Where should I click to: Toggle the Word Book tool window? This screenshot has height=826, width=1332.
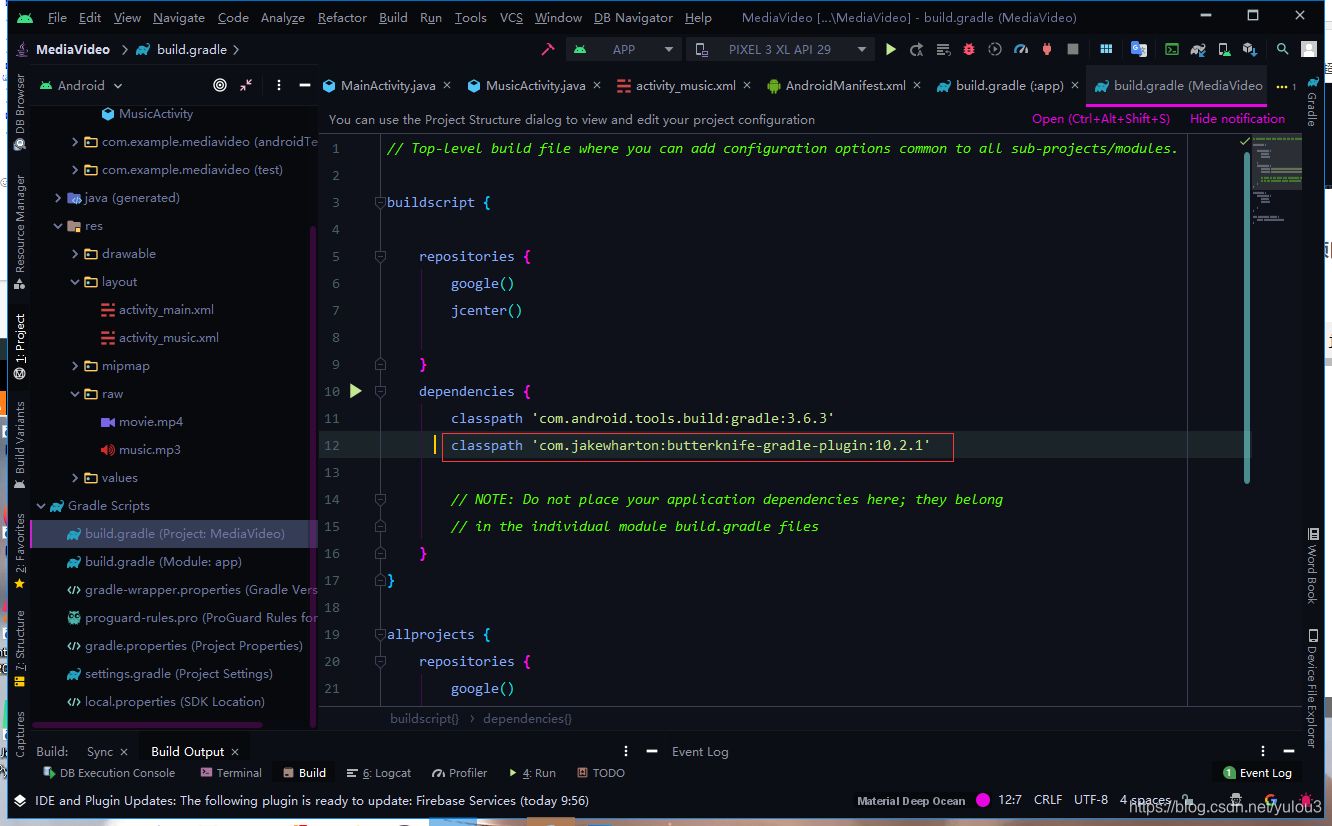point(1311,566)
